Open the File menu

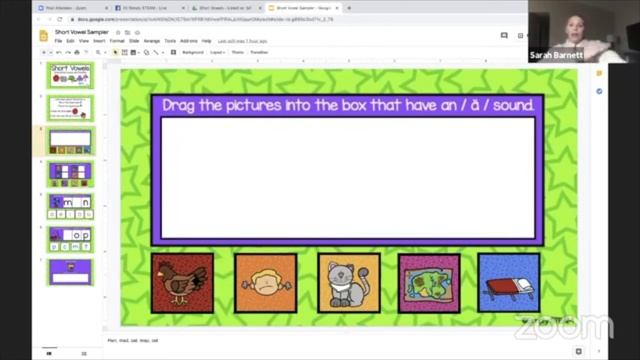click(x=58, y=41)
